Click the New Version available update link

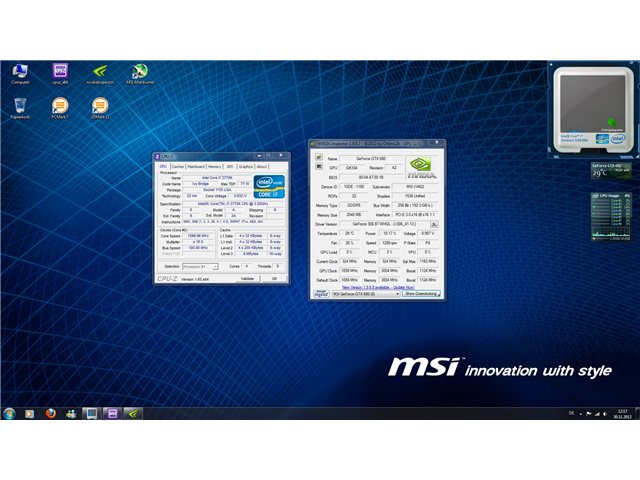click(378, 287)
